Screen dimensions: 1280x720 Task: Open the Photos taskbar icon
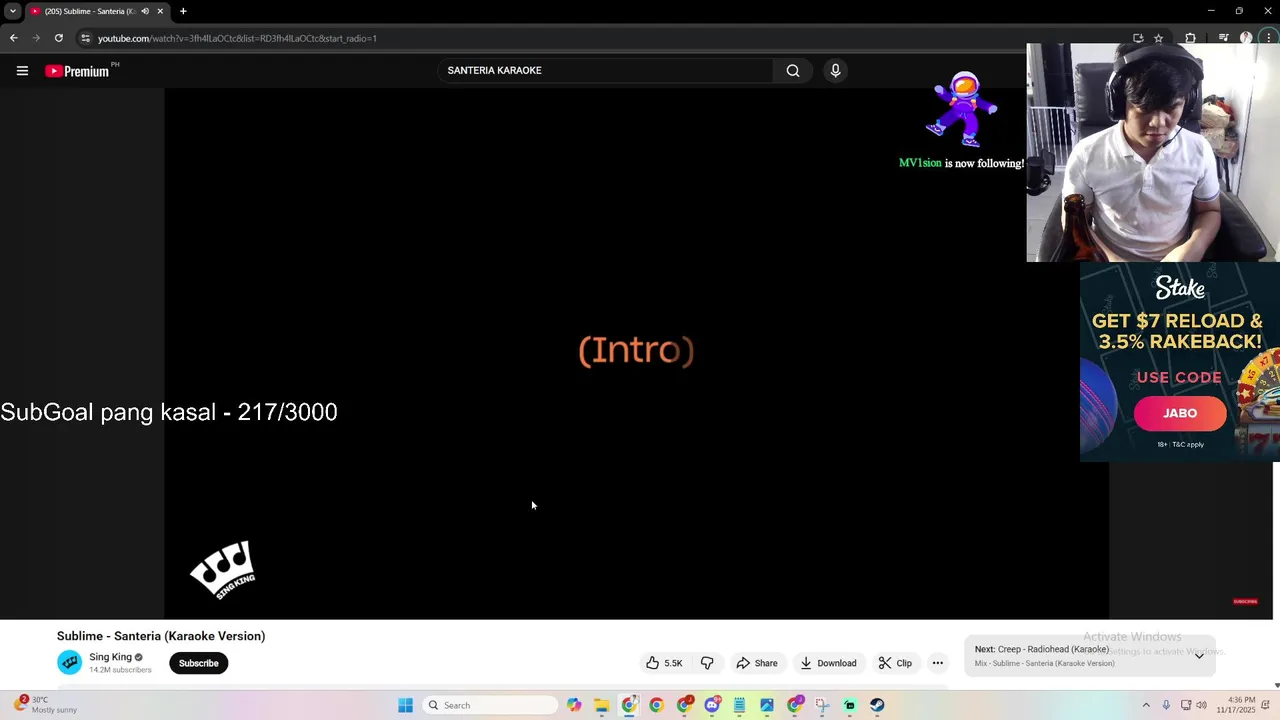pos(767,705)
